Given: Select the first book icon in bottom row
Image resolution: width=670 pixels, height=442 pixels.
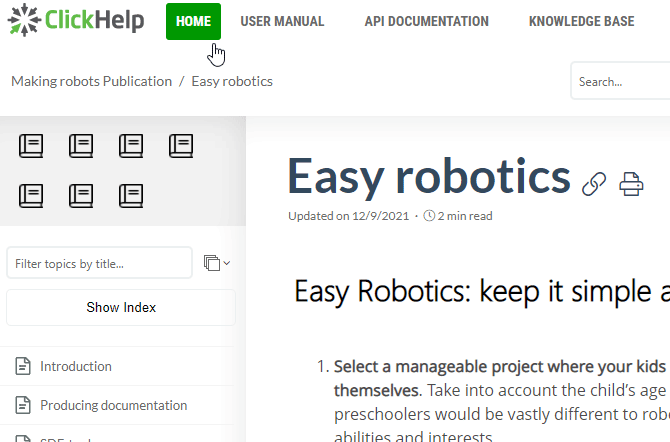Looking at the screenshot, I should point(31,194).
